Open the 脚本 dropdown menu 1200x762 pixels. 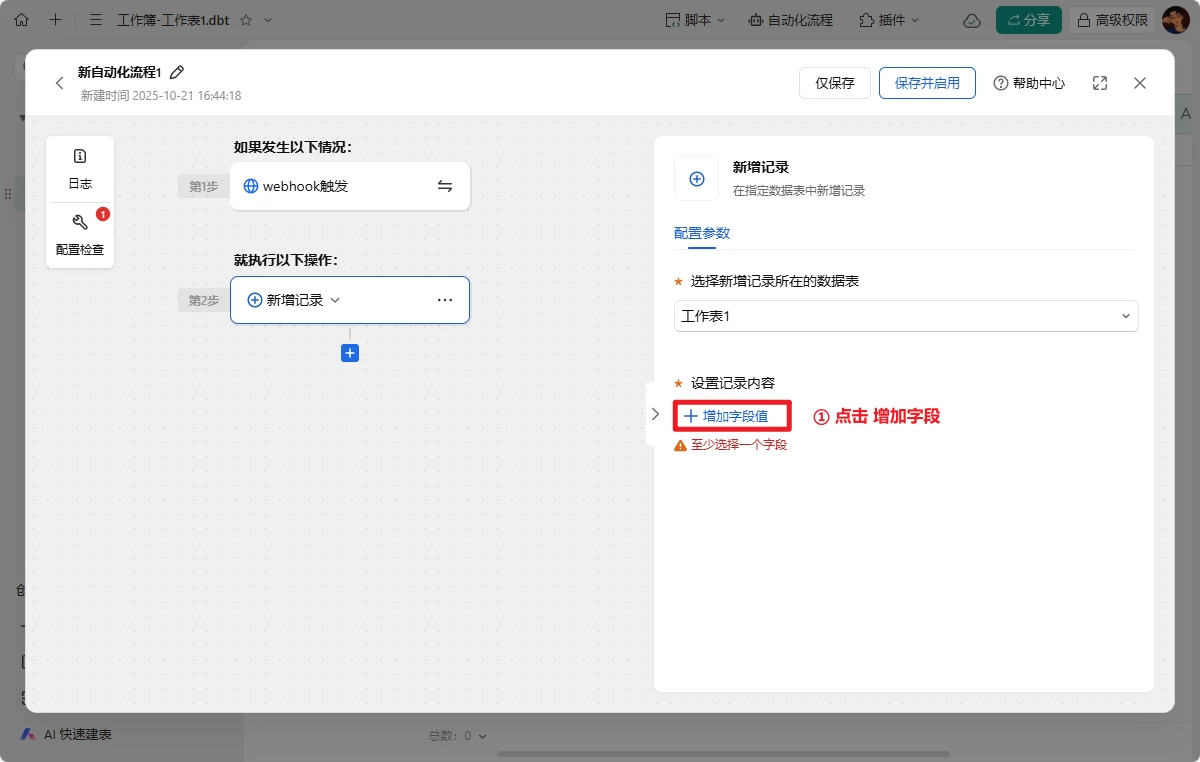tap(695, 20)
